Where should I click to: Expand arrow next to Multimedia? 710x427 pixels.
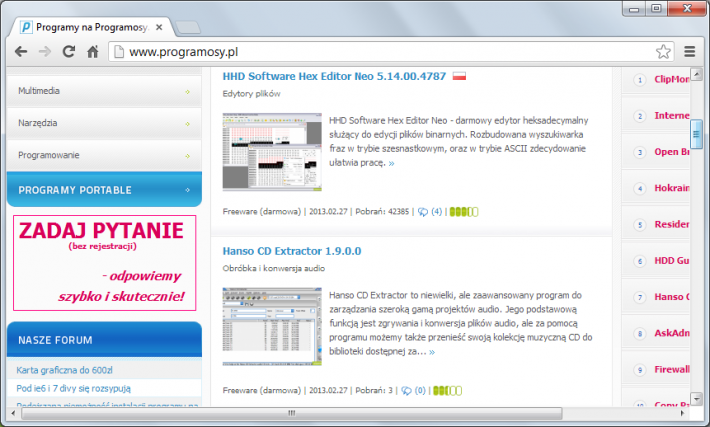pos(187,92)
